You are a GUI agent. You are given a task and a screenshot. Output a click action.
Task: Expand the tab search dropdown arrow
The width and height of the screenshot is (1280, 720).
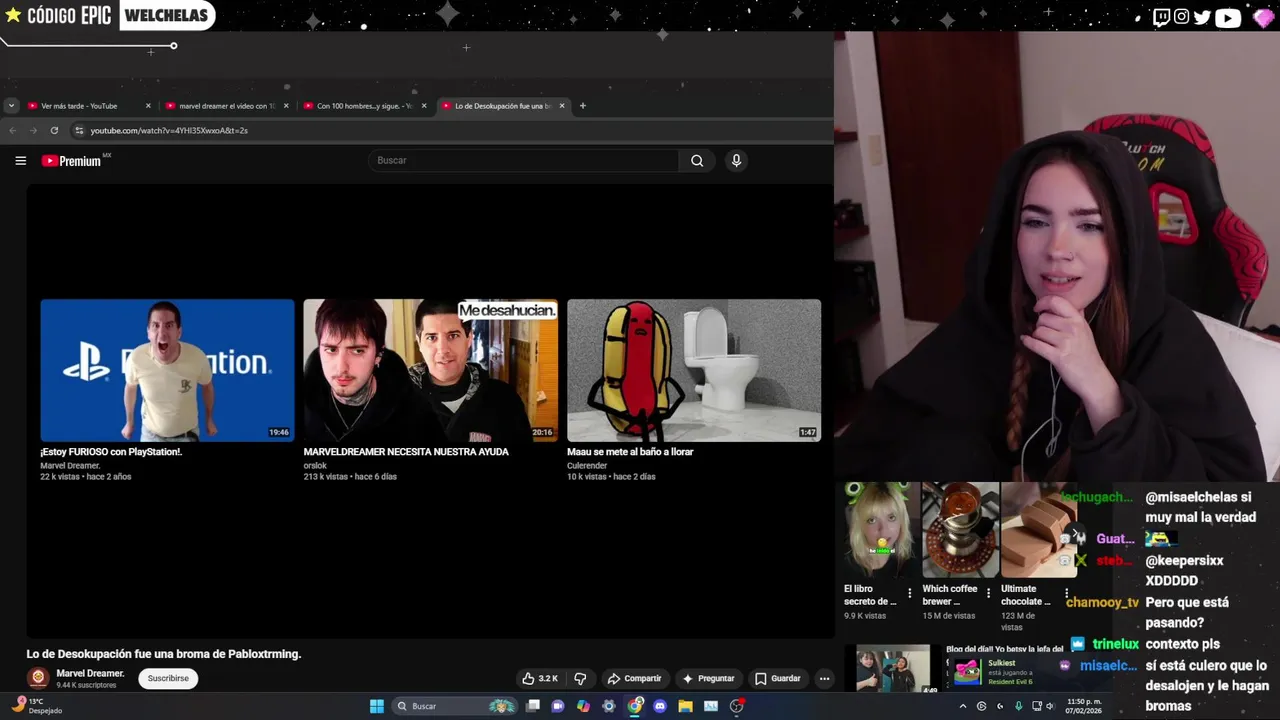pos(11,105)
